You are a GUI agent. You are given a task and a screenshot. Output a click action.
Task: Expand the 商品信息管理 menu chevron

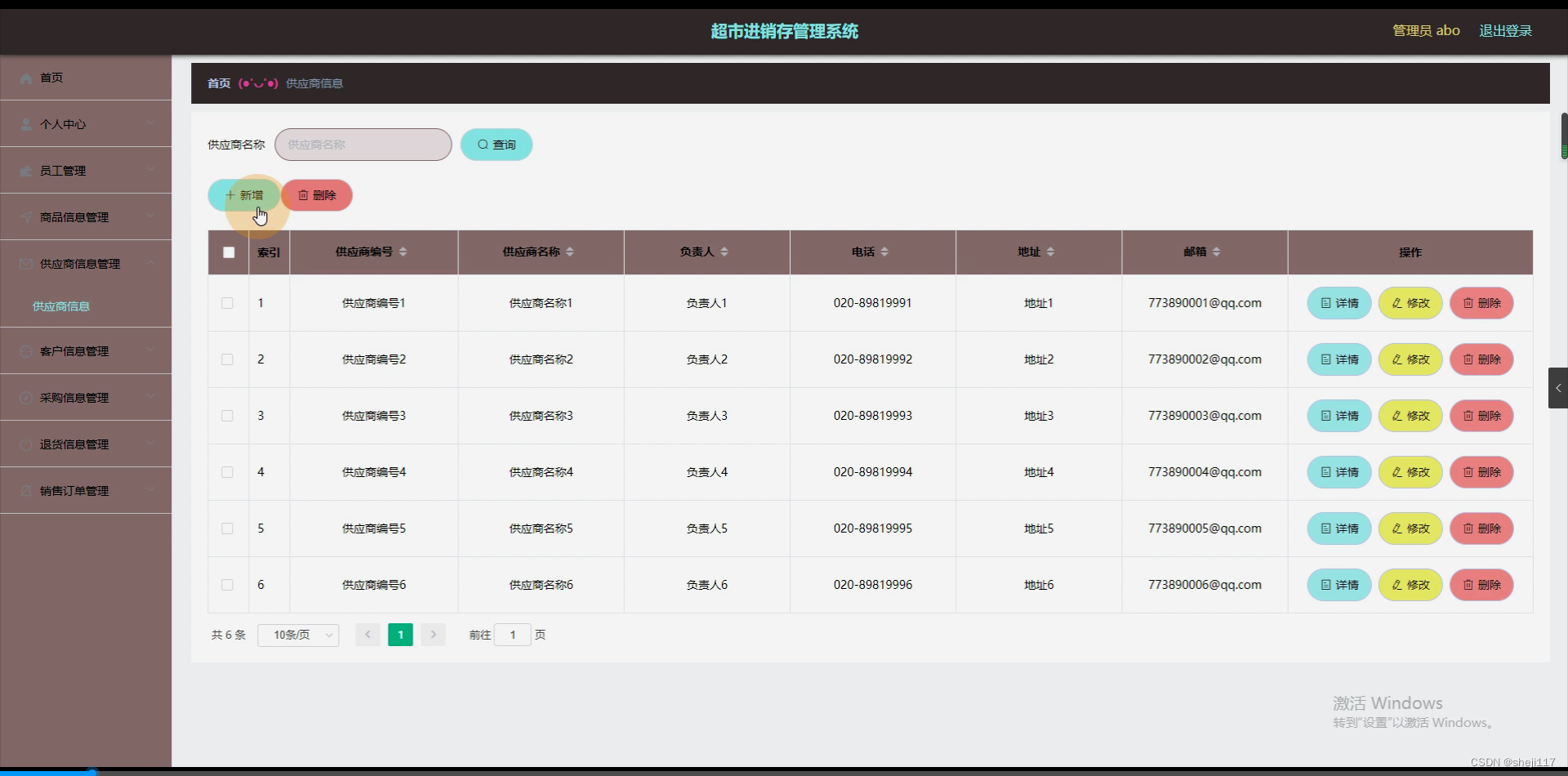pyautogui.click(x=151, y=216)
